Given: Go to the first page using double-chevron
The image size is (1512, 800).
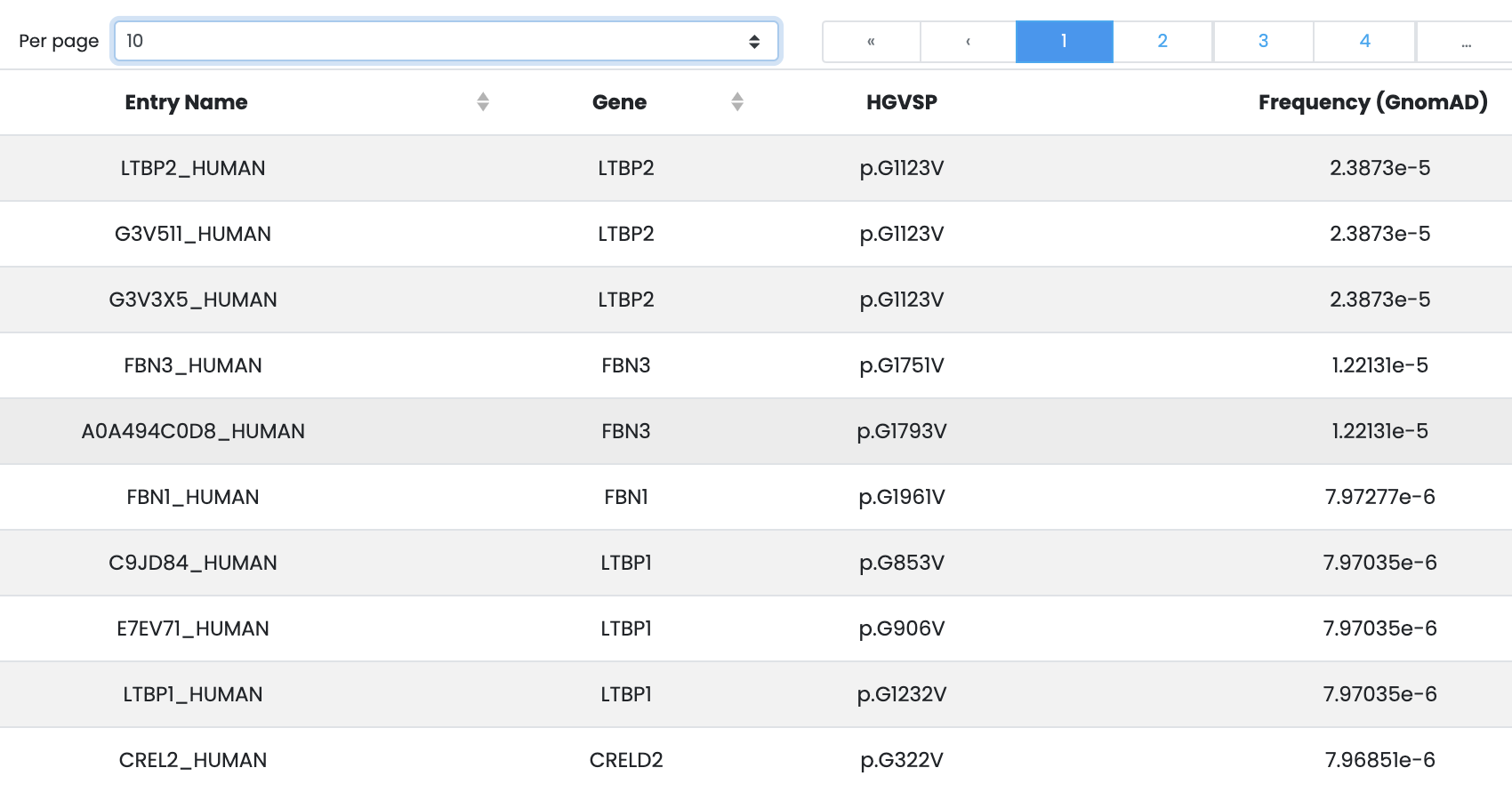Looking at the screenshot, I should 871,41.
